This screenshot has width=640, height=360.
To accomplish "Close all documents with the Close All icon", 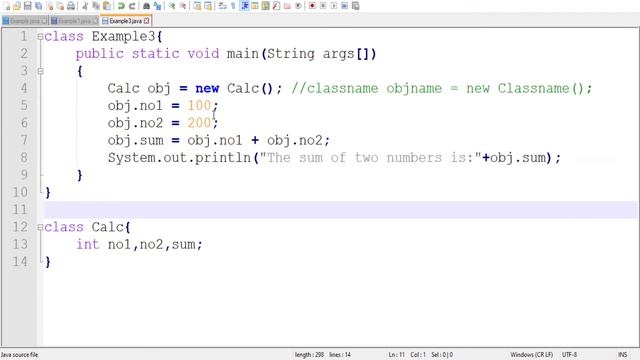I will 60,6.
